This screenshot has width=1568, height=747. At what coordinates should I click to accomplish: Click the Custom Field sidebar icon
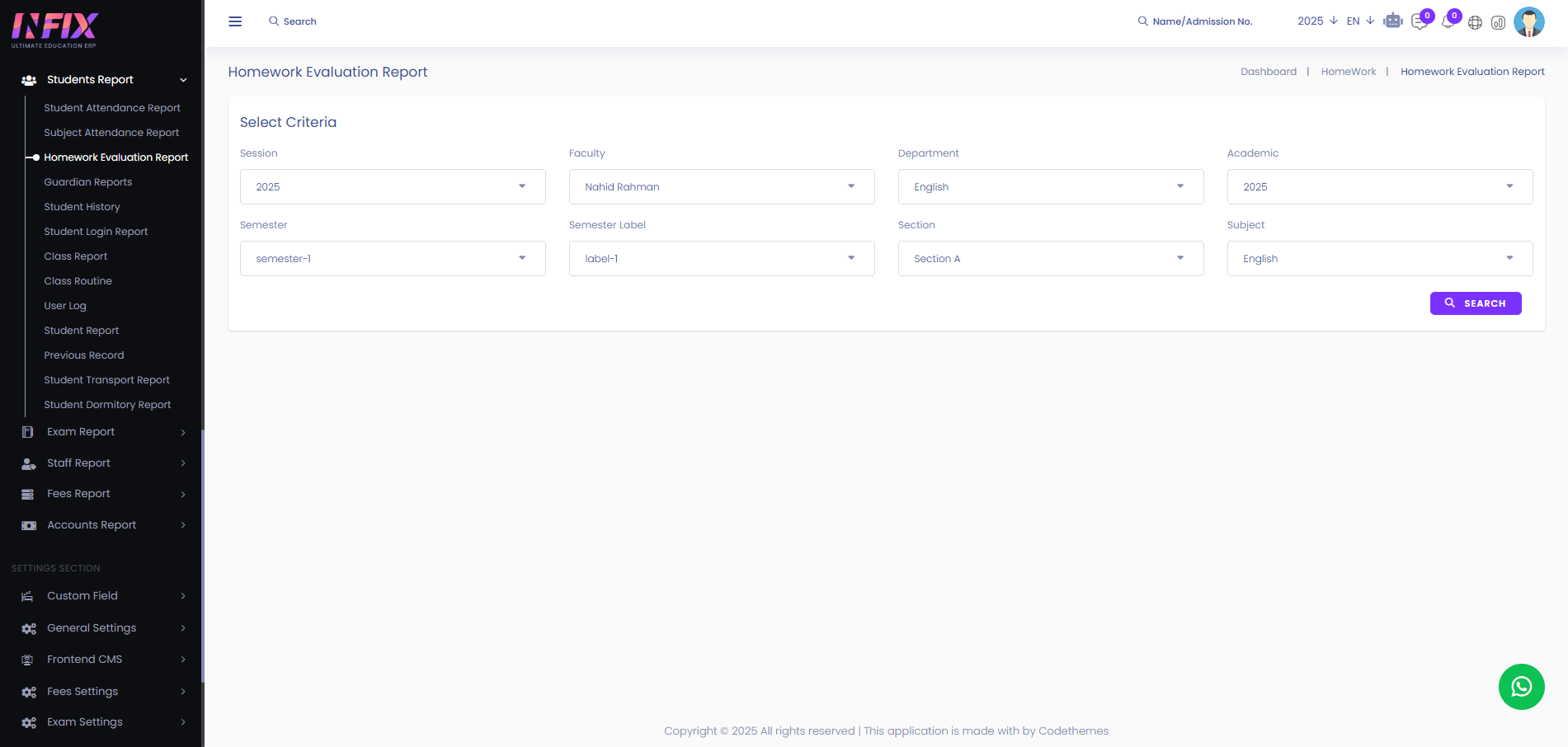(x=27, y=596)
